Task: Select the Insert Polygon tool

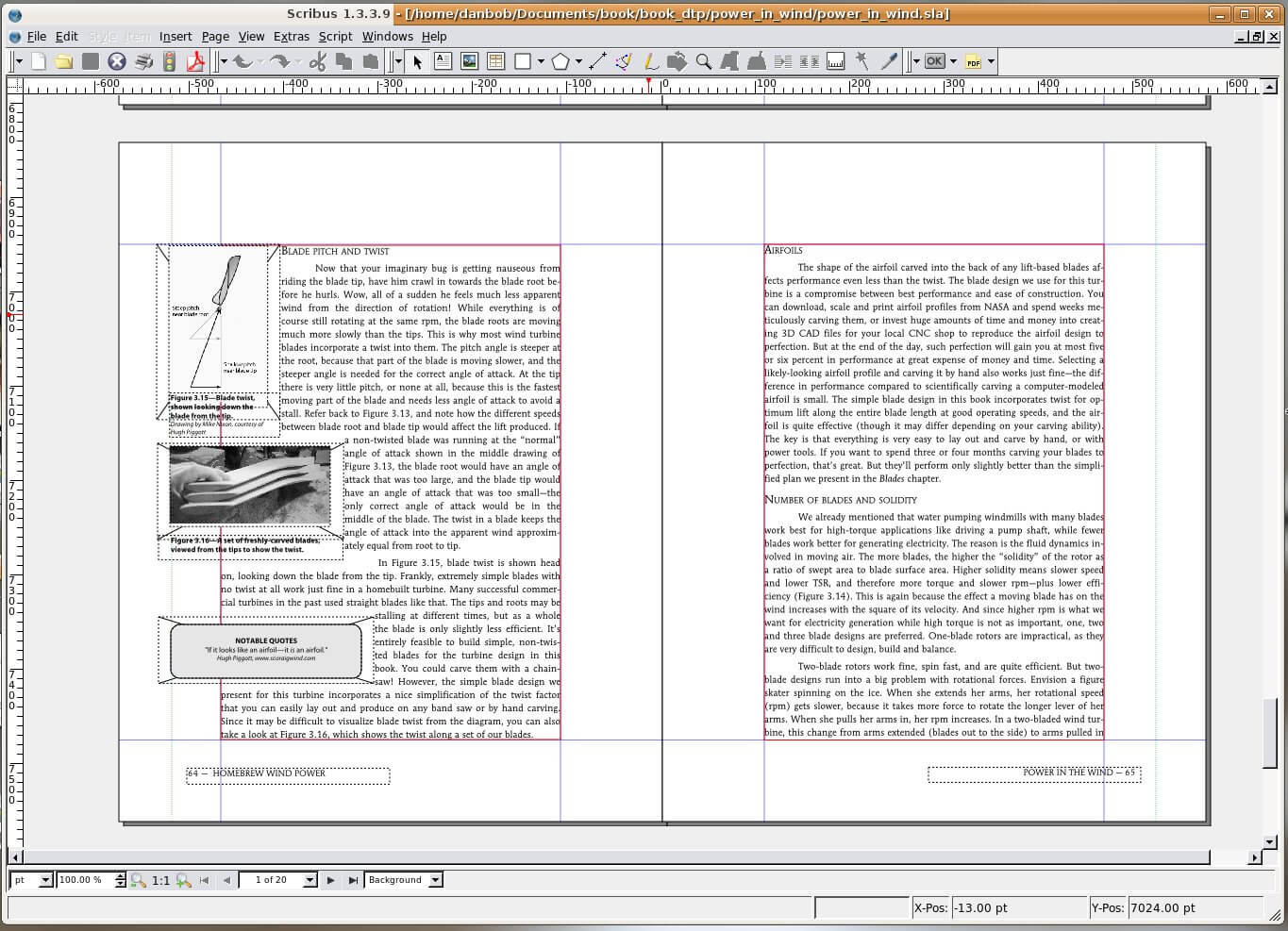Action: [x=560, y=61]
